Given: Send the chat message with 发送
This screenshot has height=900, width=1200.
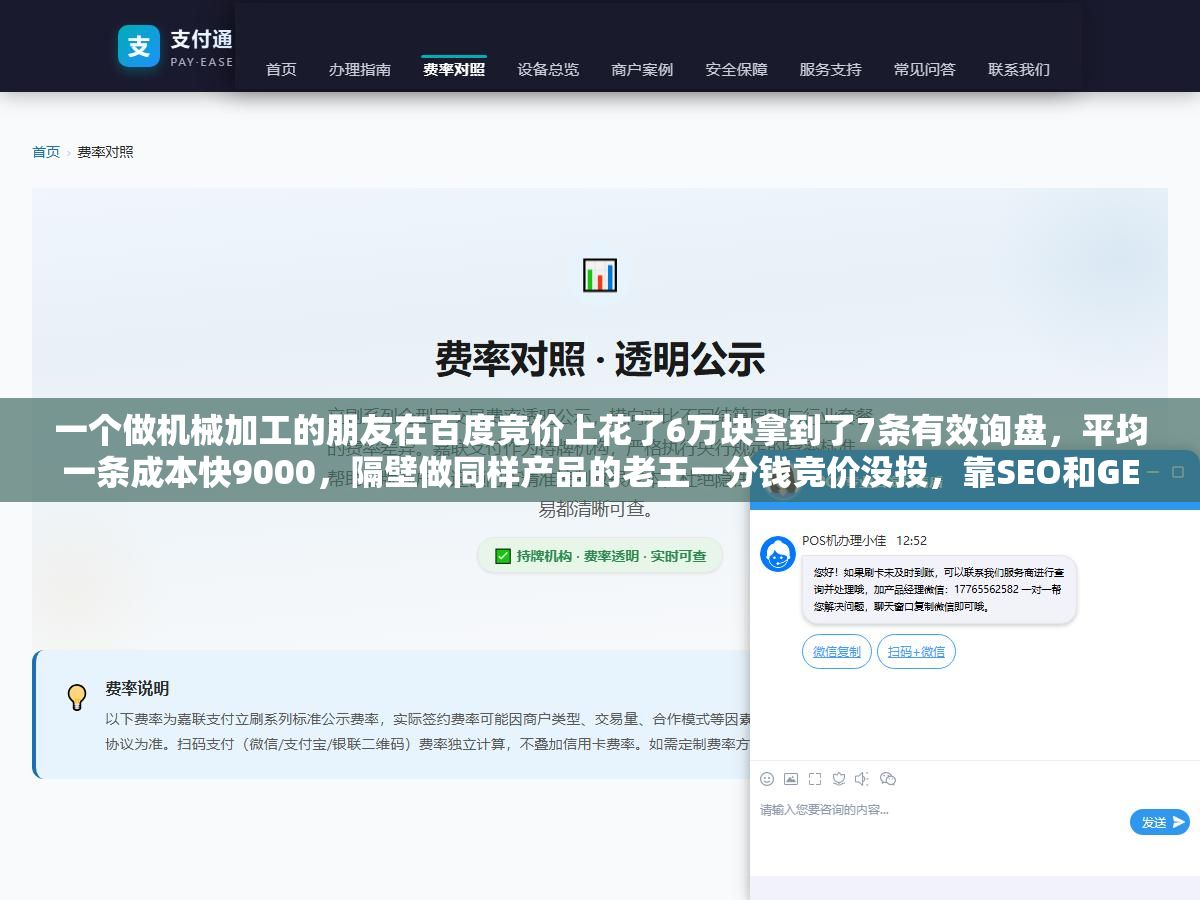Looking at the screenshot, I should (x=1160, y=822).
